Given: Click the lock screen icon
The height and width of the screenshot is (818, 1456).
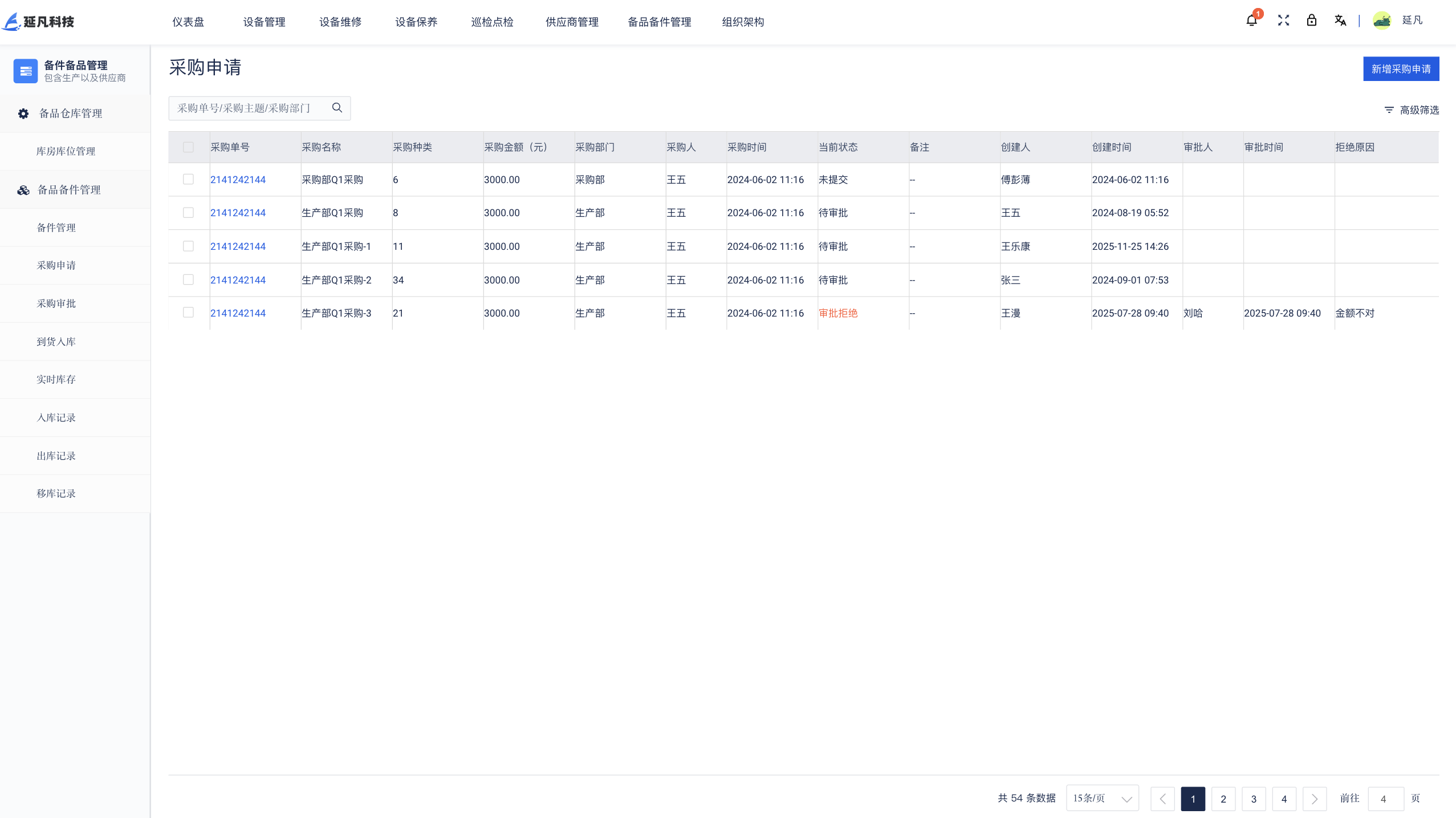Looking at the screenshot, I should [1311, 21].
